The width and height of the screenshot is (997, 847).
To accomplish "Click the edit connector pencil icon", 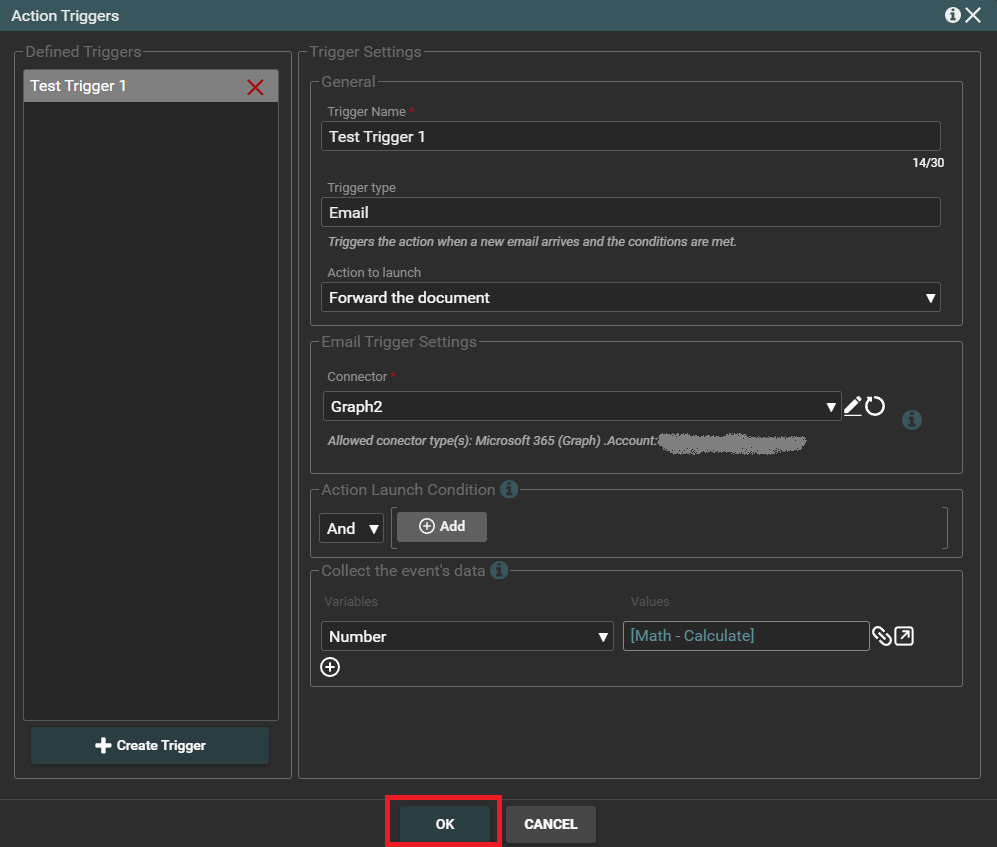I will point(852,406).
